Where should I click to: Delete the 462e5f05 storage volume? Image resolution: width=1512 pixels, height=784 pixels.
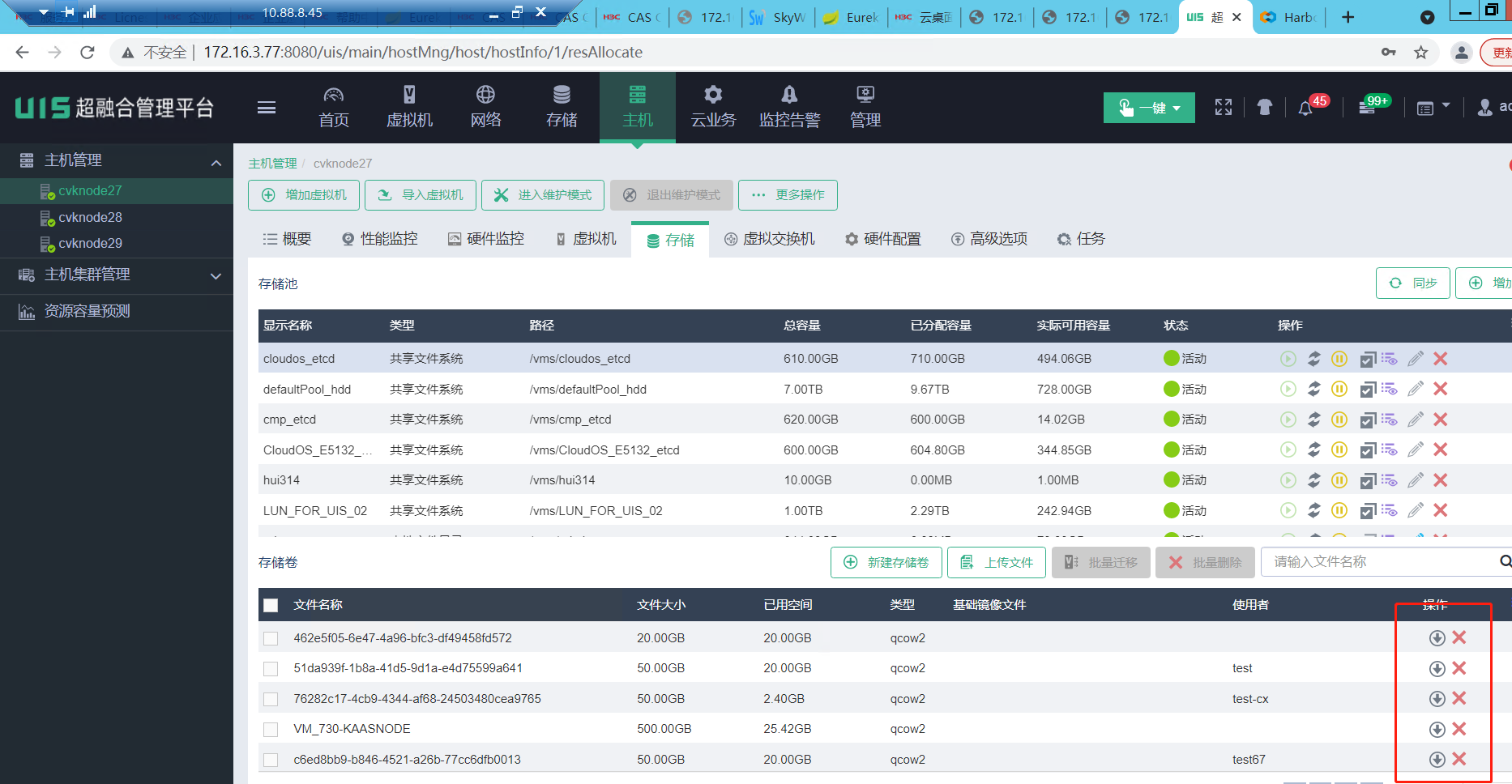(x=1459, y=637)
